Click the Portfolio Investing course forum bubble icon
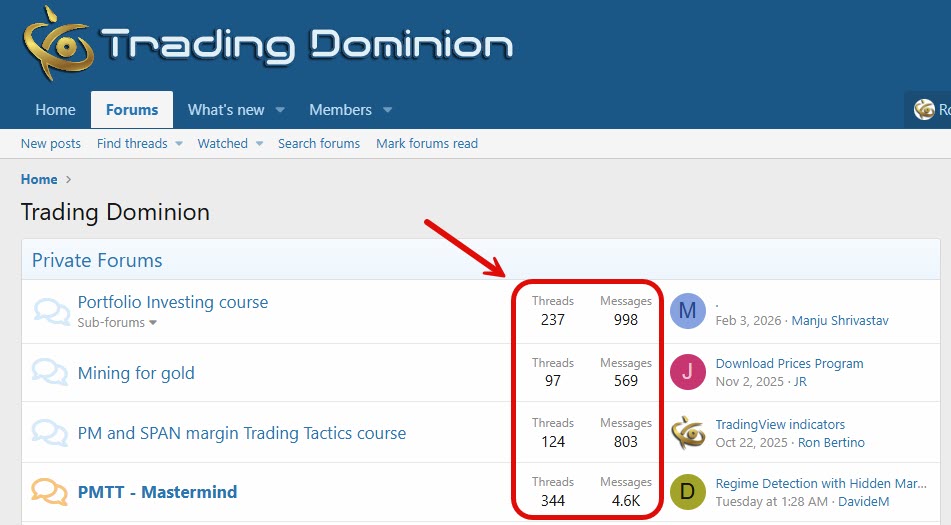The height and width of the screenshot is (525, 951). [x=50, y=311]
